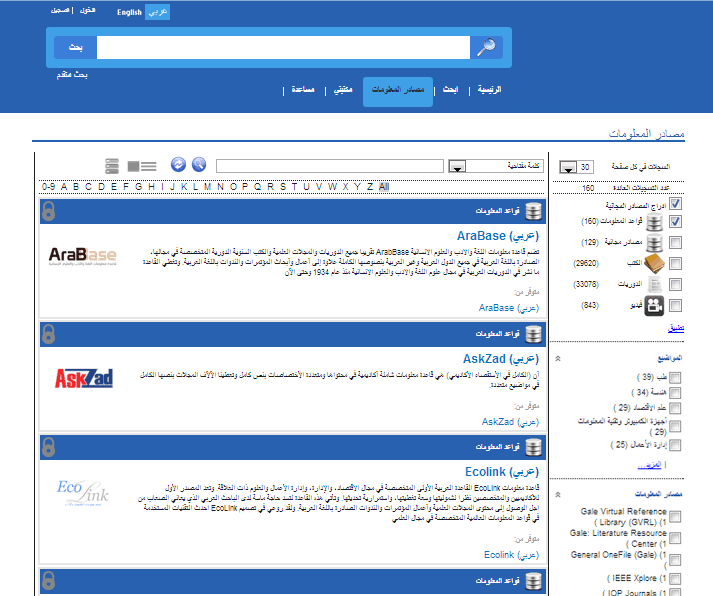713x596 pixels.
Task: Filter sources by letter E
Action: pyautogui.click(x=114, y=187)
